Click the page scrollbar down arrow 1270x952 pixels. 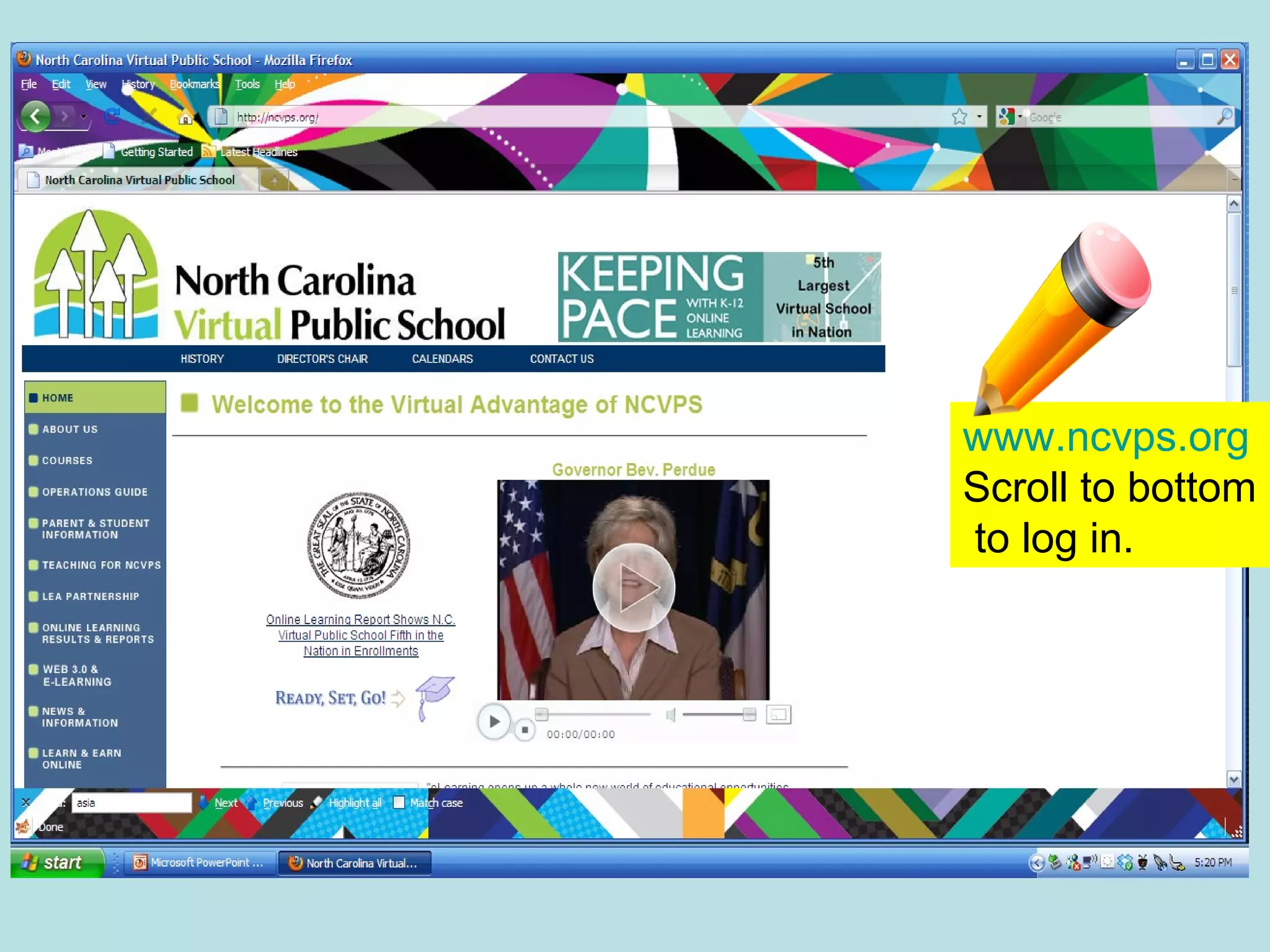(x=1233, y=779)
